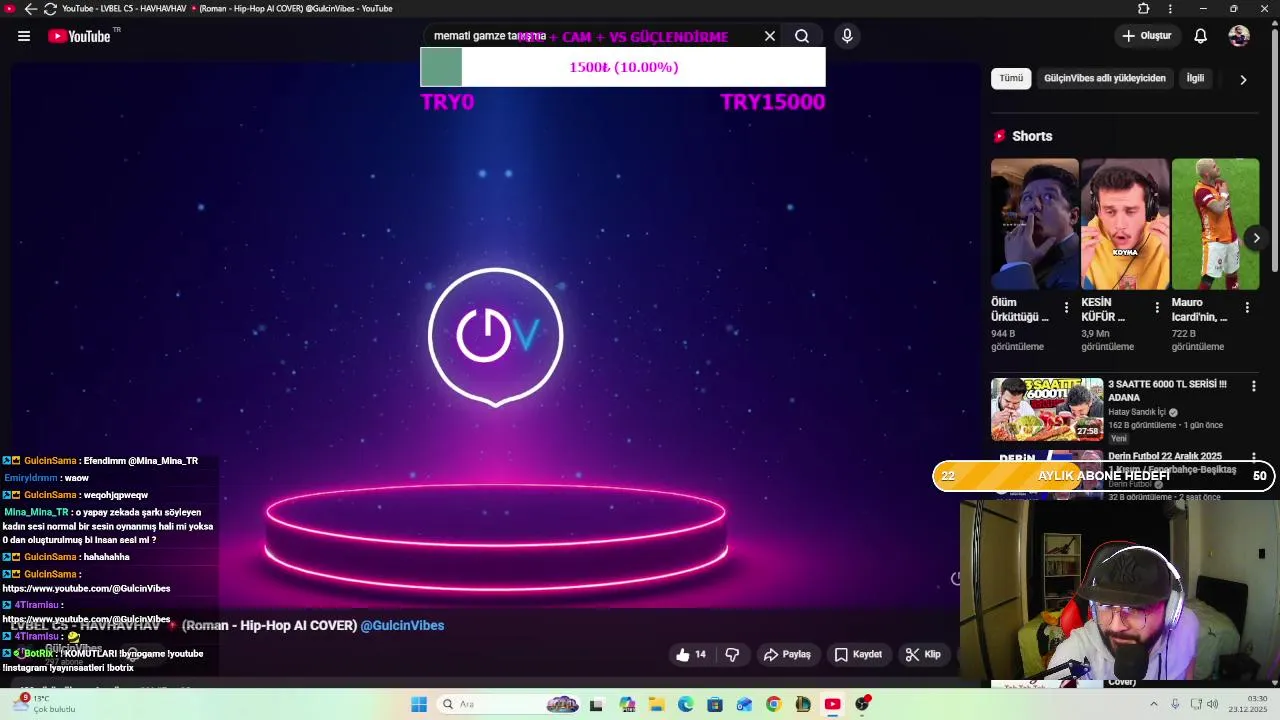The height and width of the screenshot is (720, 1280).
Task: Open Microsoft Edge from the taskbar
Action: pos(686,704)
